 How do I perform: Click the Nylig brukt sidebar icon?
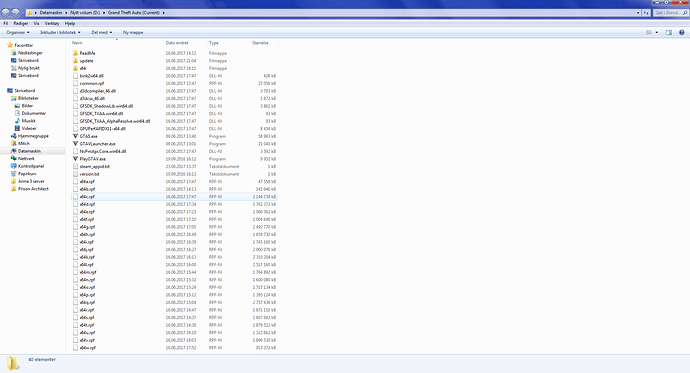coord(14,68)
